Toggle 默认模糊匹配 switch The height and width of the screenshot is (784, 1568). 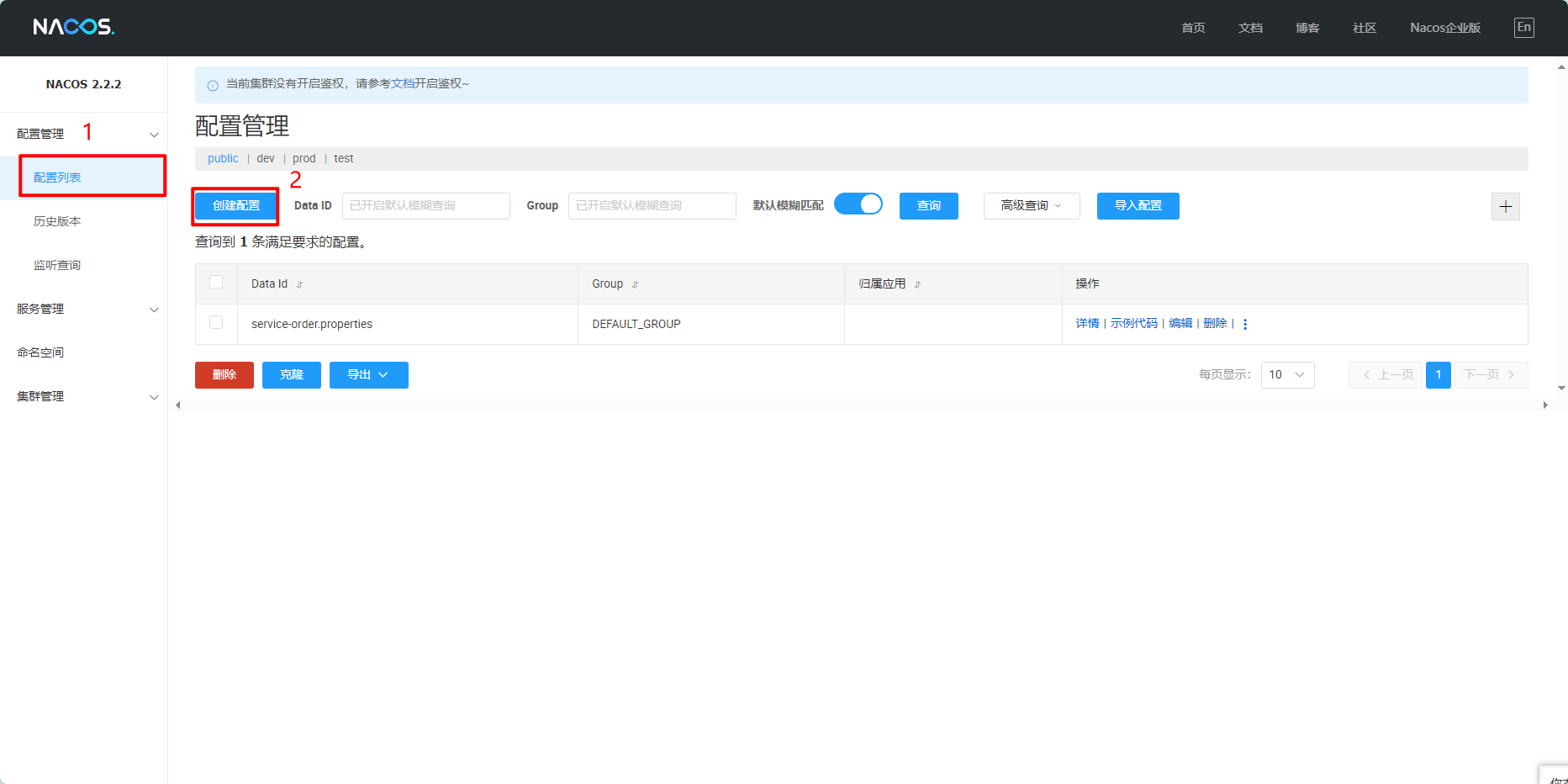[x=858, y=204]
